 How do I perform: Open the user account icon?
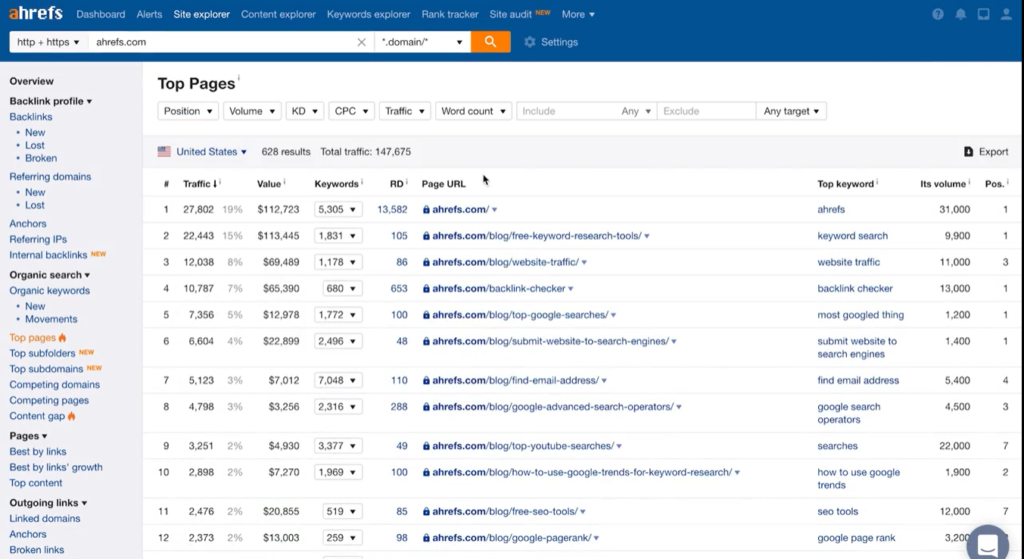[1006, 14]
